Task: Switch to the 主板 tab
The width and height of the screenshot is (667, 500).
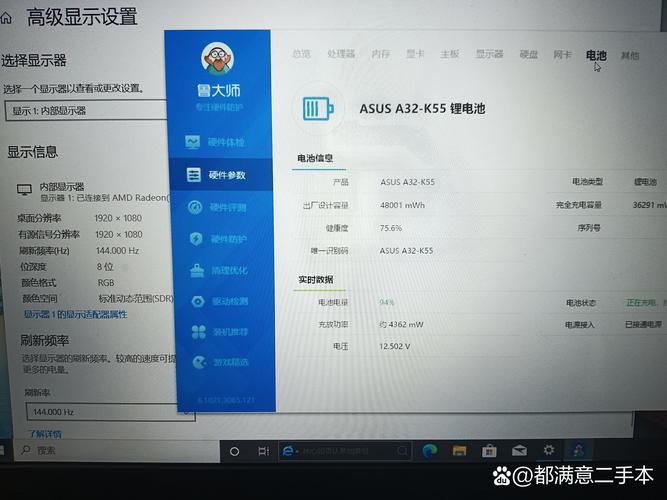Action: point(450,54)
